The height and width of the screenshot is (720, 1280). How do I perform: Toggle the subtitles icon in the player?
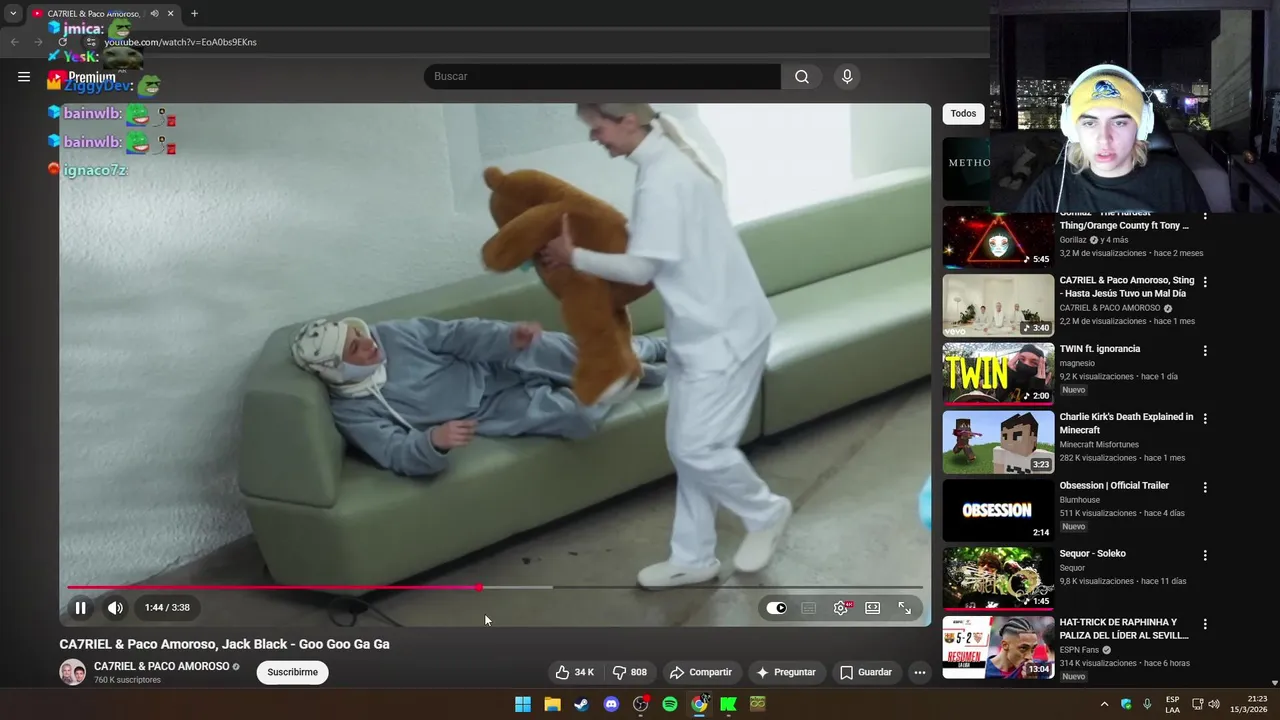(x=808, y=608)
